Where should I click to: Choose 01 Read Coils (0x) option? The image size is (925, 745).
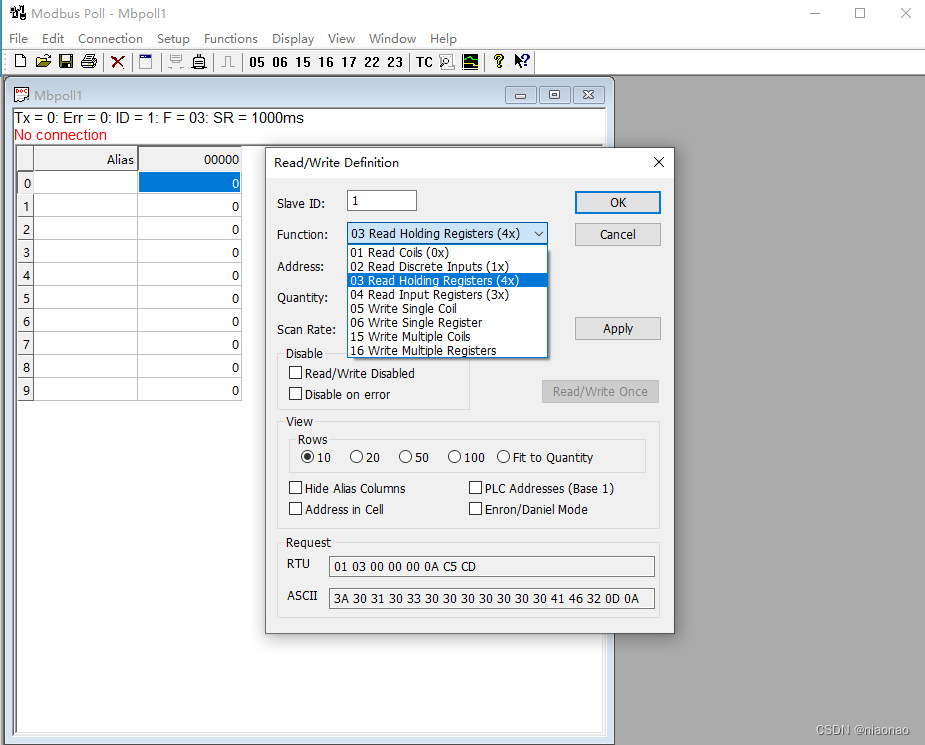coord(448,252)
